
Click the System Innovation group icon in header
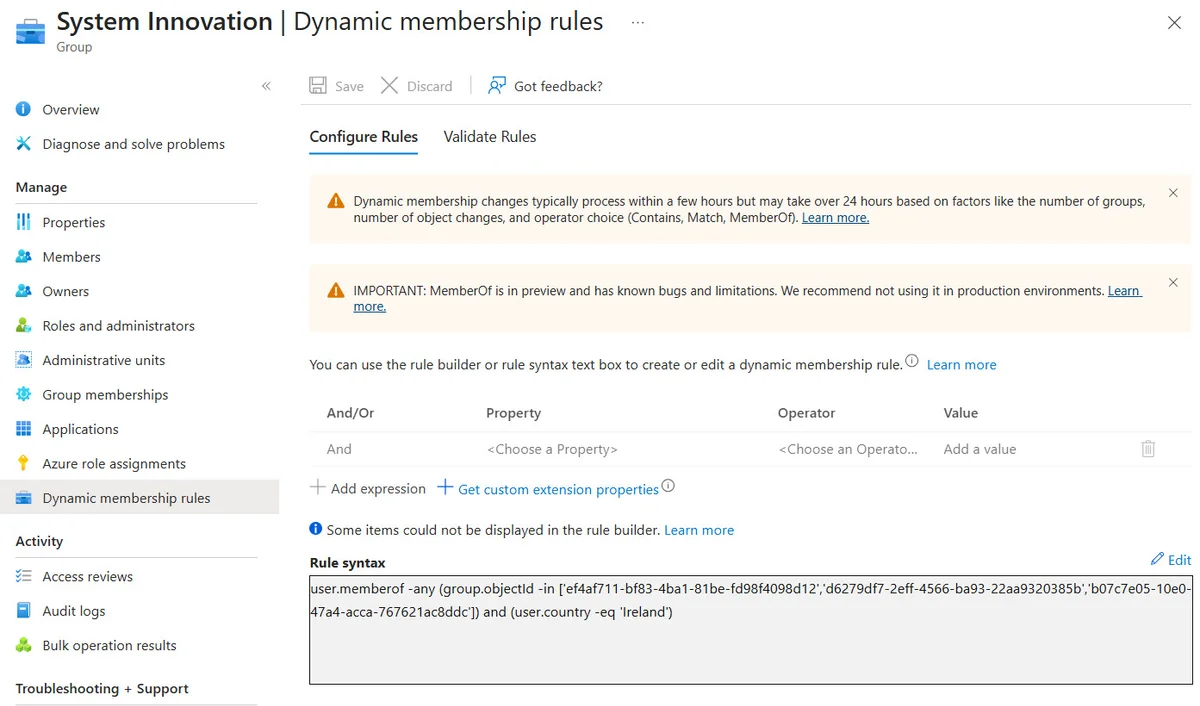(x=30, y=30)
